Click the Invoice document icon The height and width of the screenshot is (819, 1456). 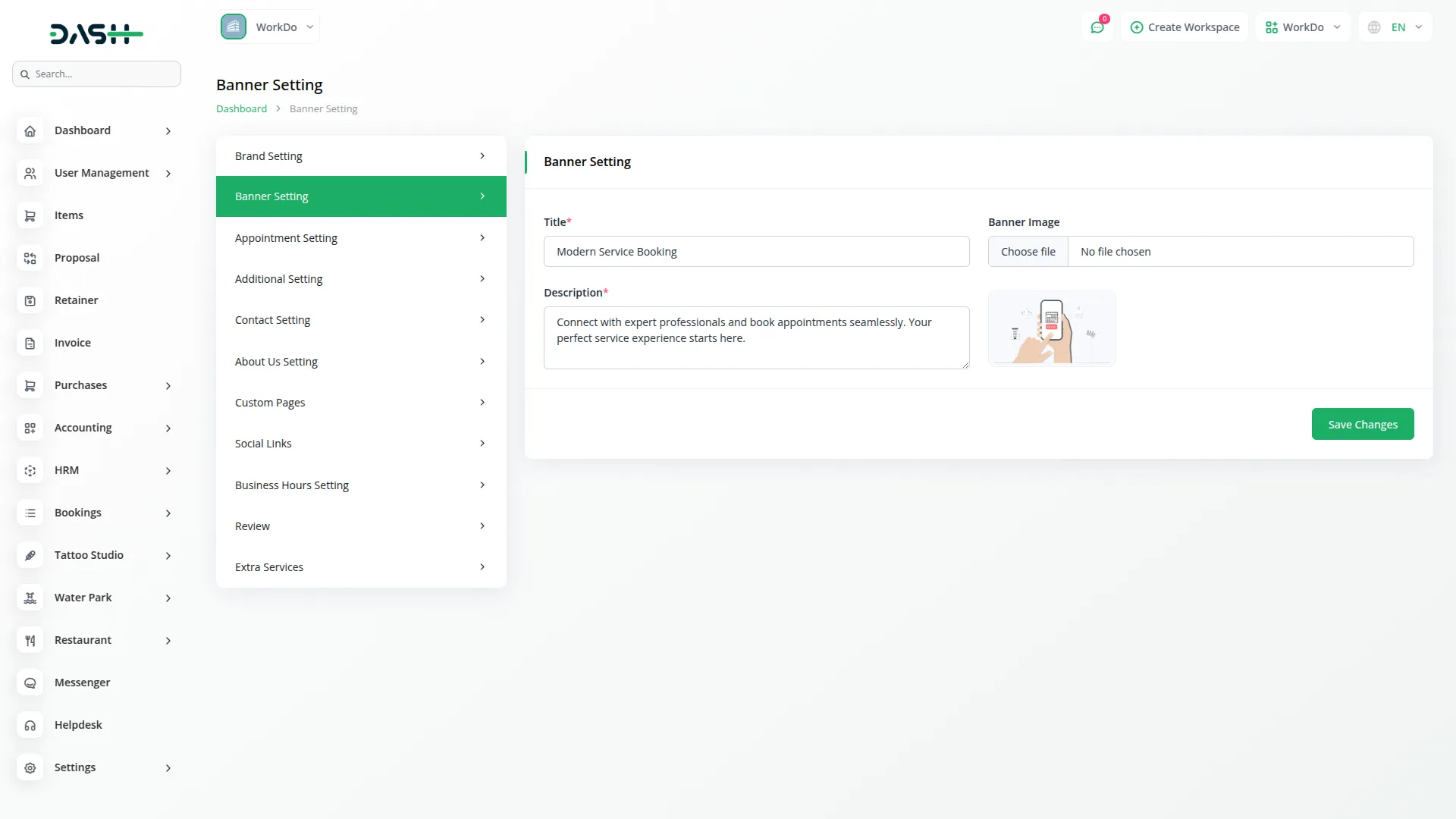(x=30, y=343)
